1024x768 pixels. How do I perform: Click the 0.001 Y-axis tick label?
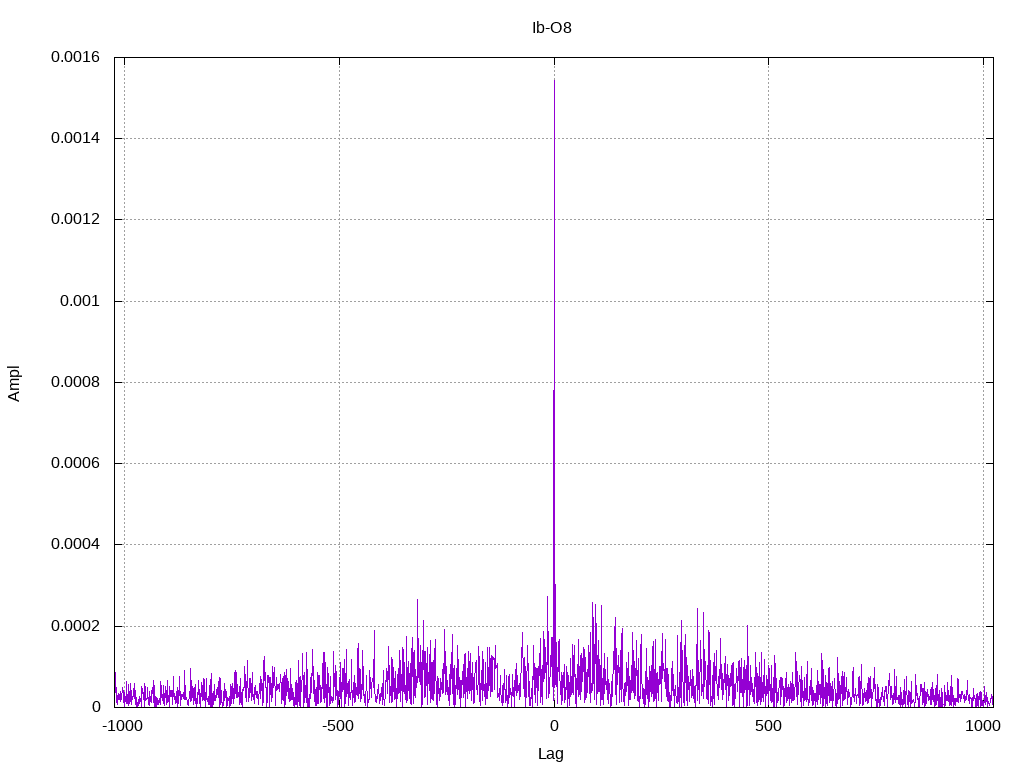pyautogui.click(x=80, y=301)
